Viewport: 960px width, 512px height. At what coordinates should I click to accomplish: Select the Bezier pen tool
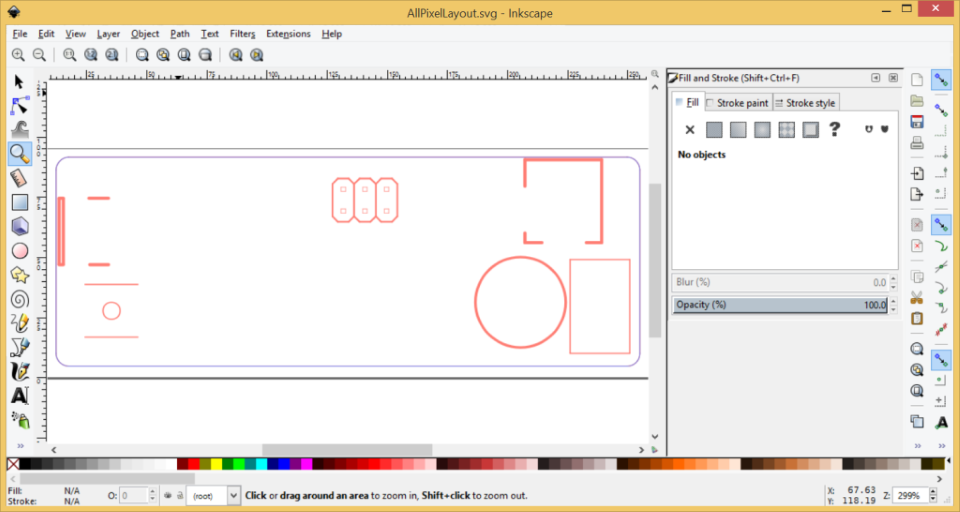click(20, 347)
